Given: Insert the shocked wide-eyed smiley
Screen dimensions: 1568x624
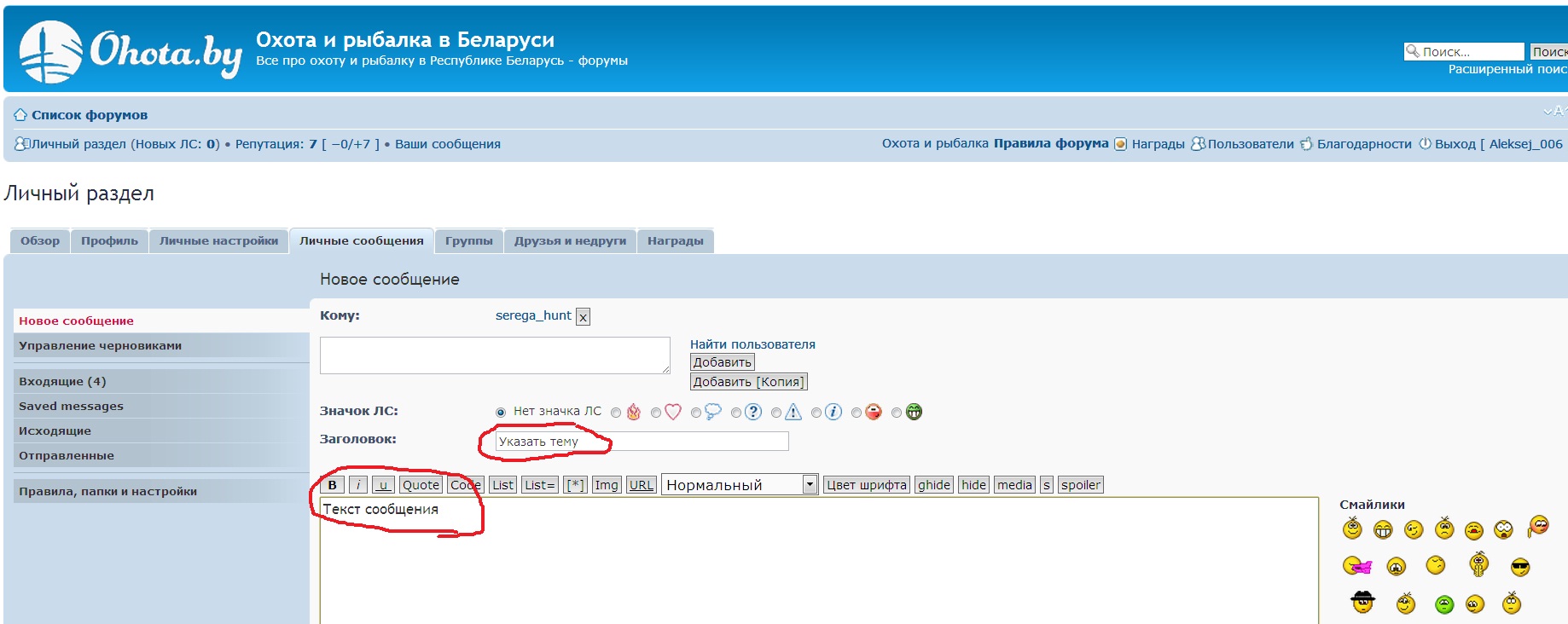Looking at the screenshot, I should pyautogui.click(x=1503, y=530).
